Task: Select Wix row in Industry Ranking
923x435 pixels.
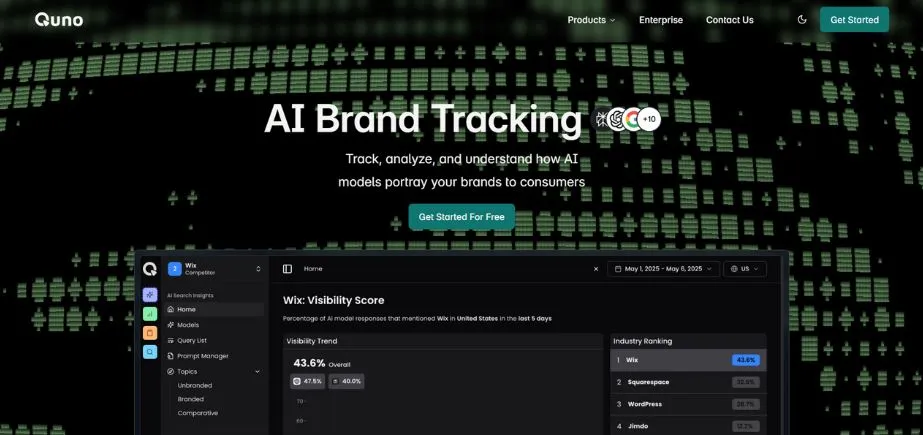Action: point(688,360)
